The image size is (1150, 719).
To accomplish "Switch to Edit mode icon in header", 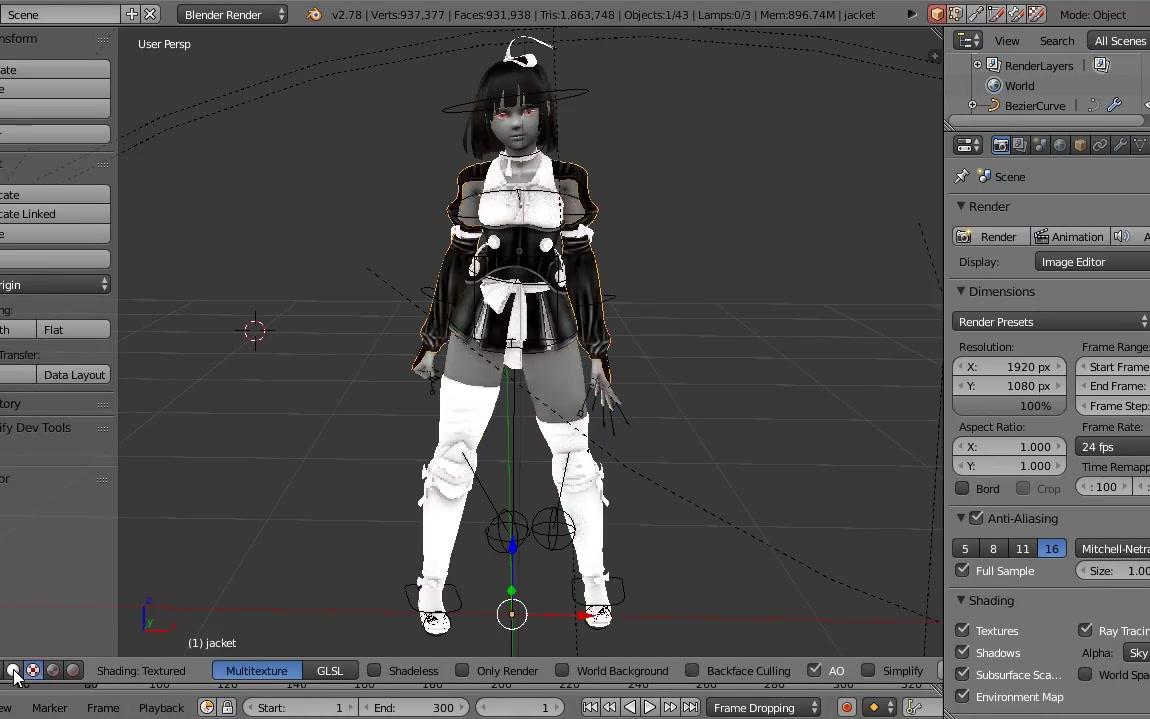I will click(x=956, y=14).
